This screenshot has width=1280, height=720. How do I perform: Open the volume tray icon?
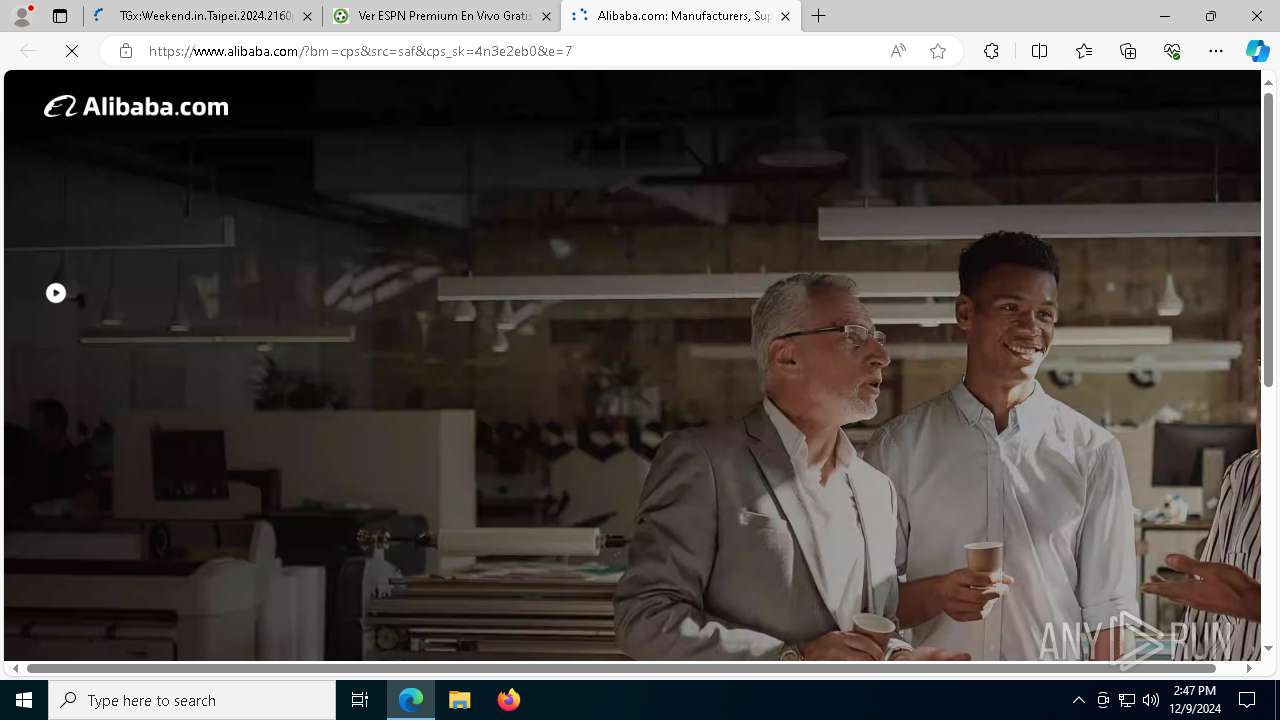(x=1151, y=700)
